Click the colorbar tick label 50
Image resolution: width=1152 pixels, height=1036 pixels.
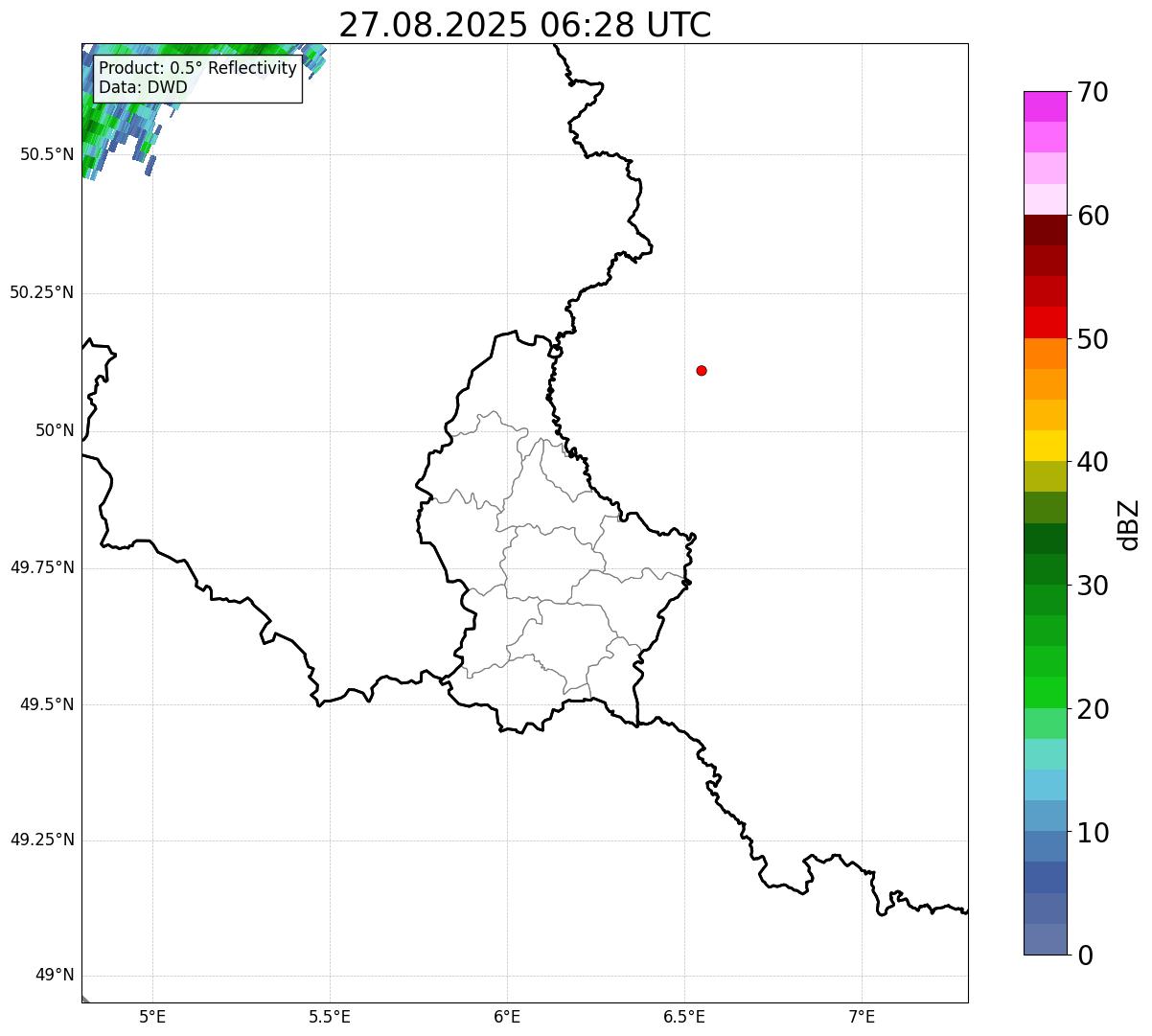[1093, 339]
